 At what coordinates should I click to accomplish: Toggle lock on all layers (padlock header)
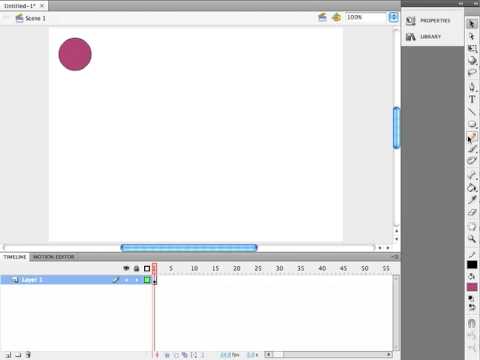(x=136, y=268)
